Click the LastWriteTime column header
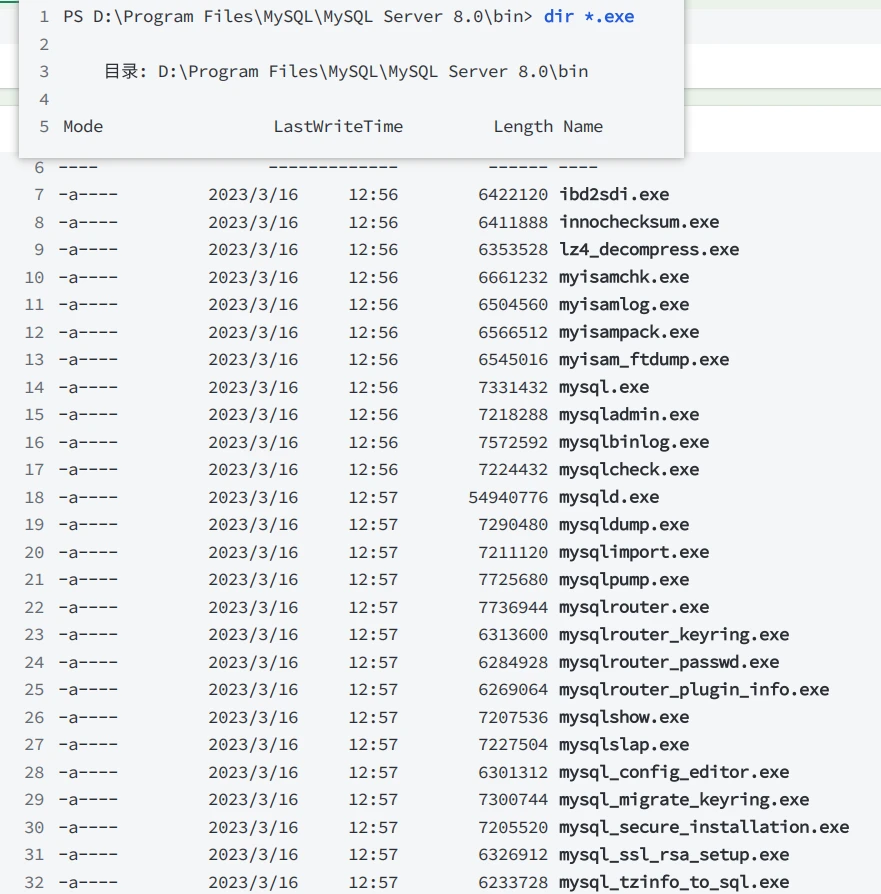 [338, 127]
